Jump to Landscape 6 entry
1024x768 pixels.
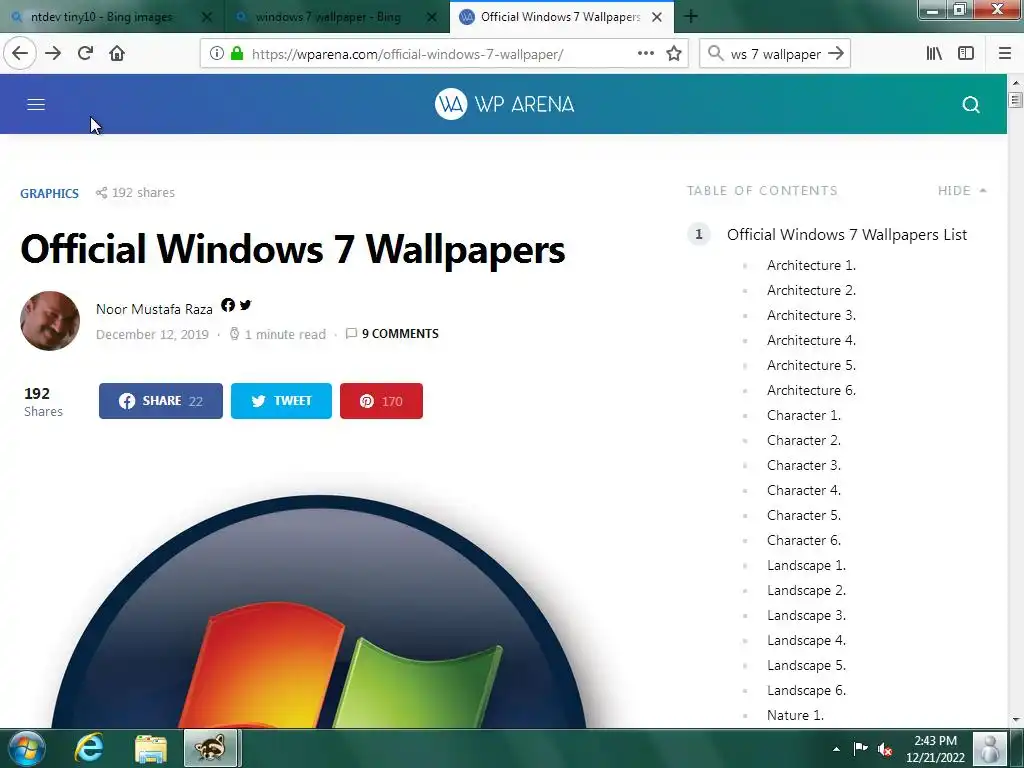point(806,691)
